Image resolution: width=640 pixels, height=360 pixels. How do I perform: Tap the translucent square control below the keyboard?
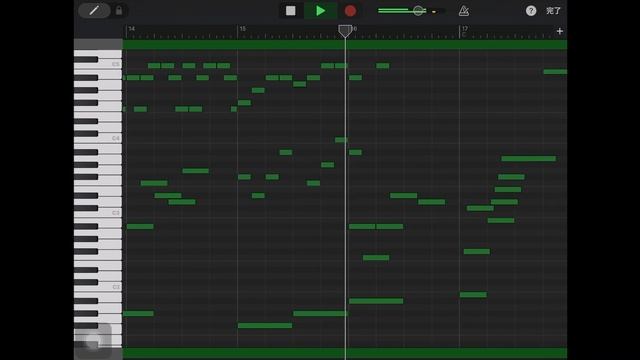(x=93, y=340)
